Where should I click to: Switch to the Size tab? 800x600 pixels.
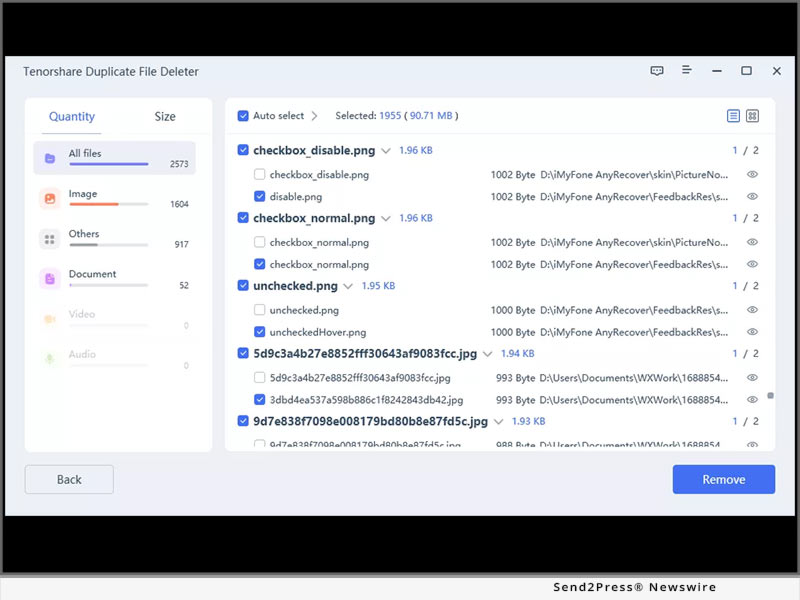[165, 117]
